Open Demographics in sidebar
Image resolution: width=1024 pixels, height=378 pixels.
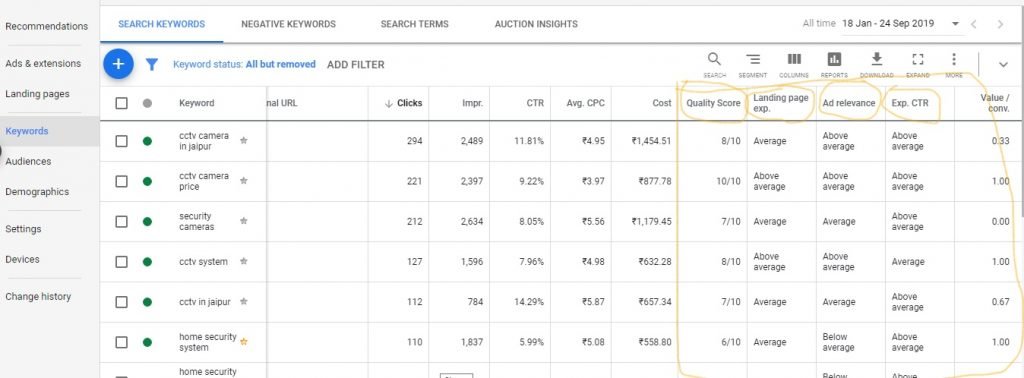pos(37,192)
